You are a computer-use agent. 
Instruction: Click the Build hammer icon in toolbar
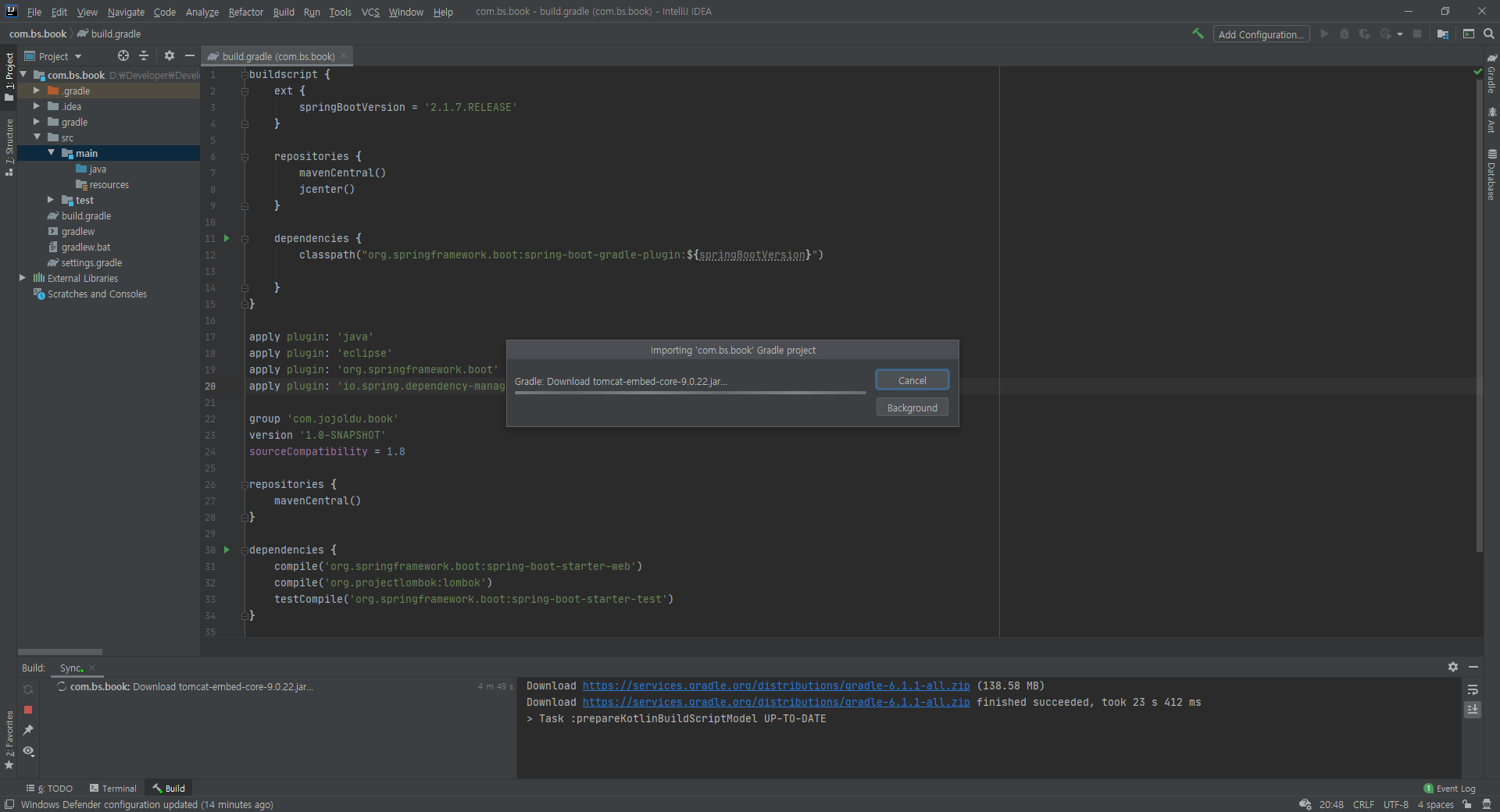(x=1198, y=34)
